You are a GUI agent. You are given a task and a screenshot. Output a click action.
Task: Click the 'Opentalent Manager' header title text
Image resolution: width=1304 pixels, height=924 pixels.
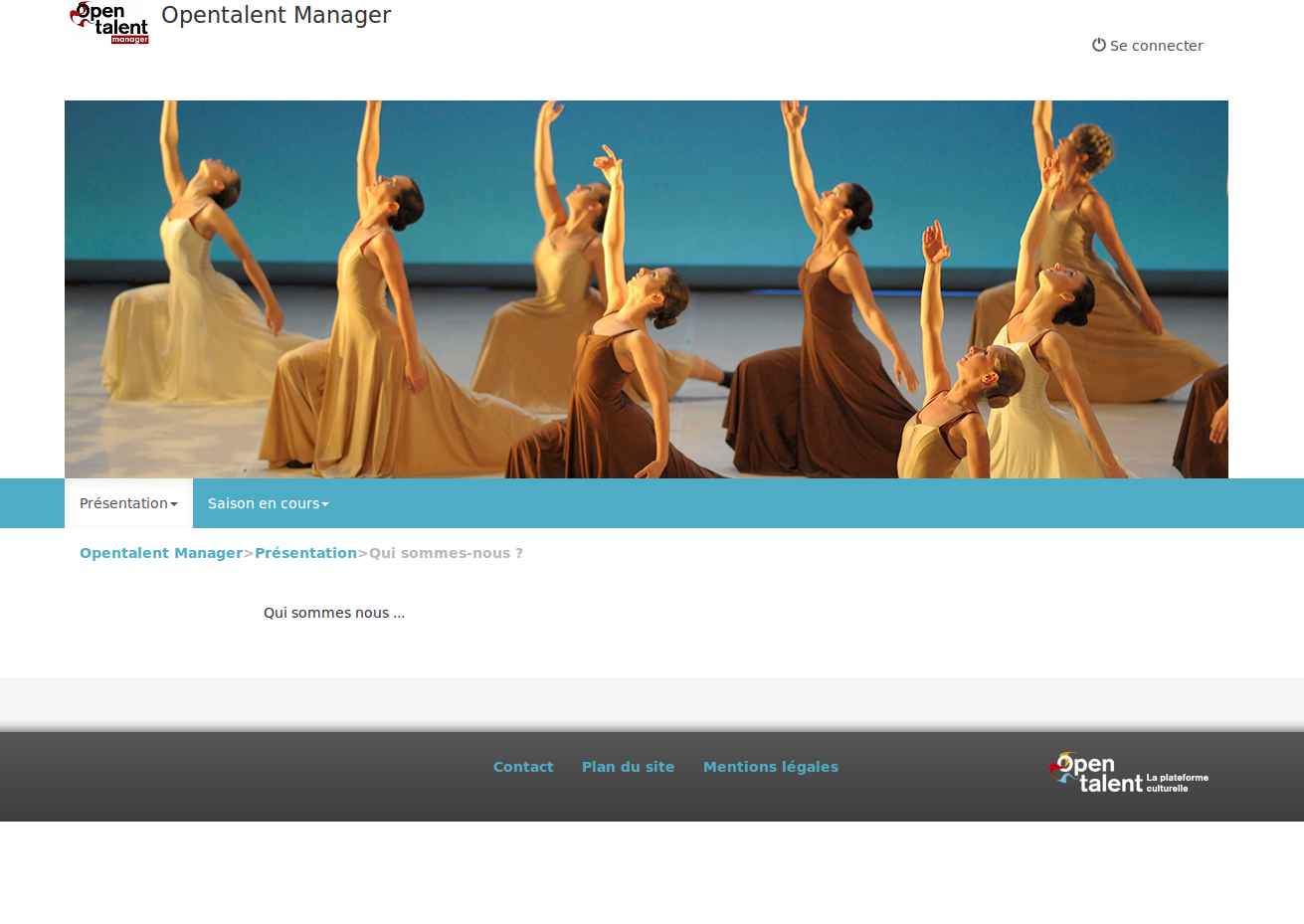coord(277,16)
